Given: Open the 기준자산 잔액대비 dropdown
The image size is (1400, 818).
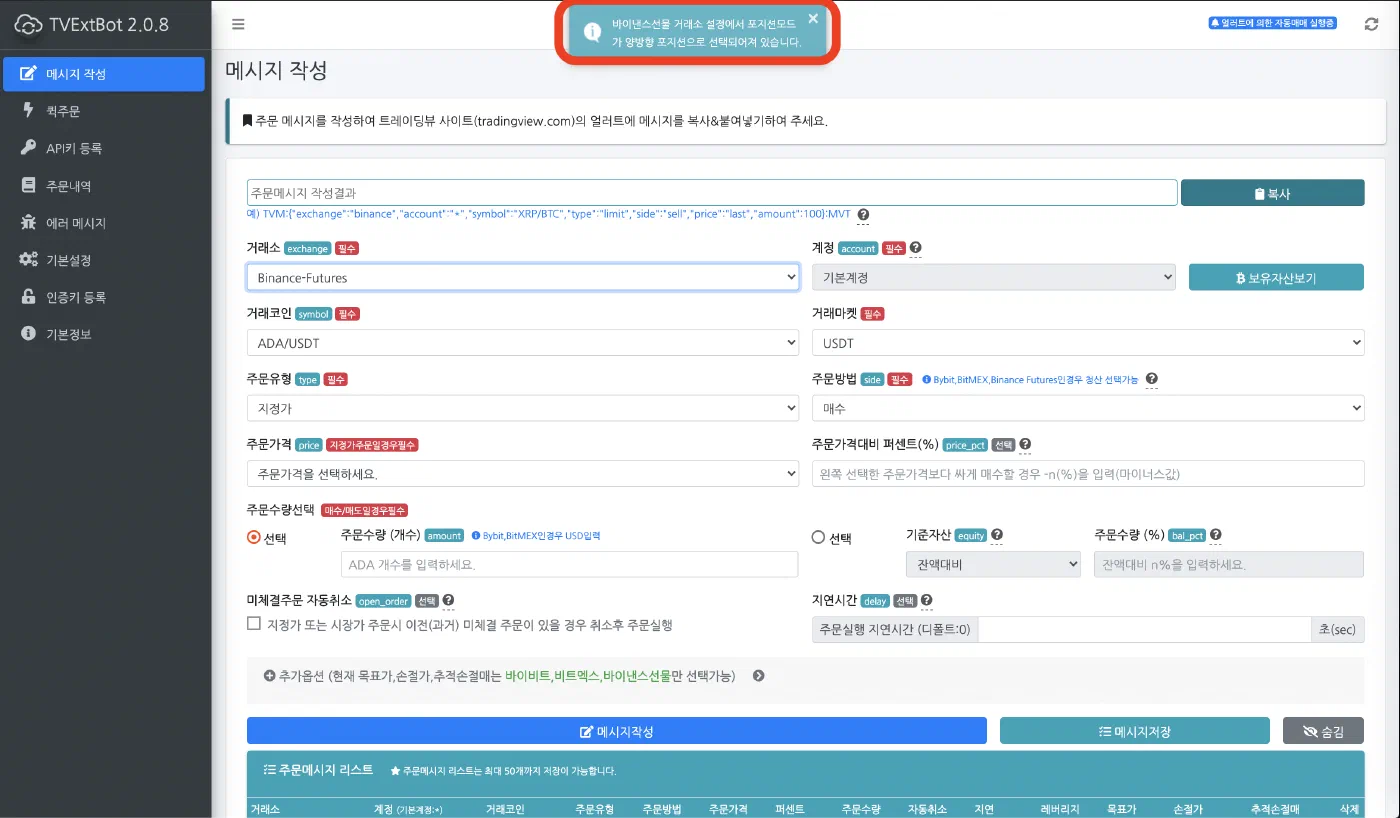Looking at the screenshot, I should [x=993, y=564].
